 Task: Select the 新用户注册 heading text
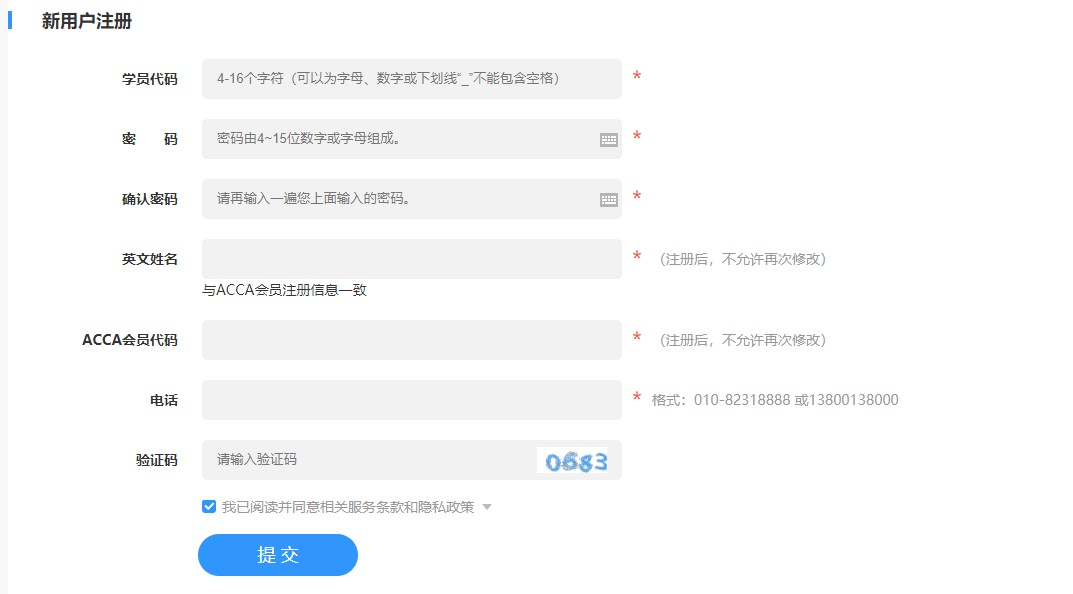tap(86, 21)
